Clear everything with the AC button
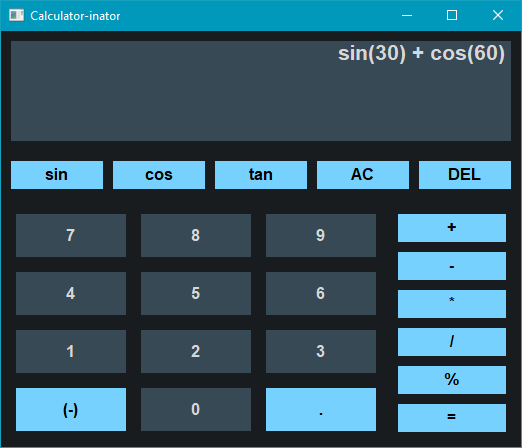Image resolution: width=522 pixels, height=448 pixels. (363, 175)
